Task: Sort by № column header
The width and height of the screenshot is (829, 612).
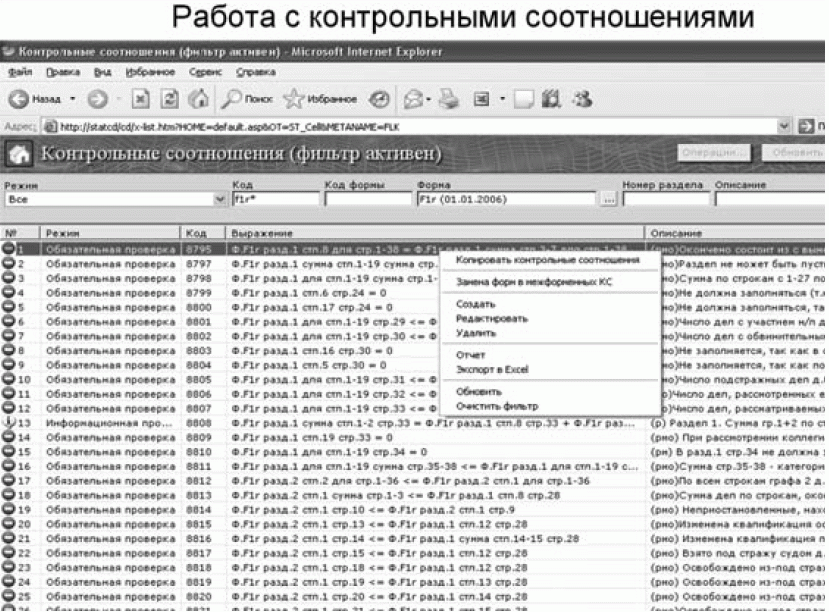Action: tap(20, 233)
